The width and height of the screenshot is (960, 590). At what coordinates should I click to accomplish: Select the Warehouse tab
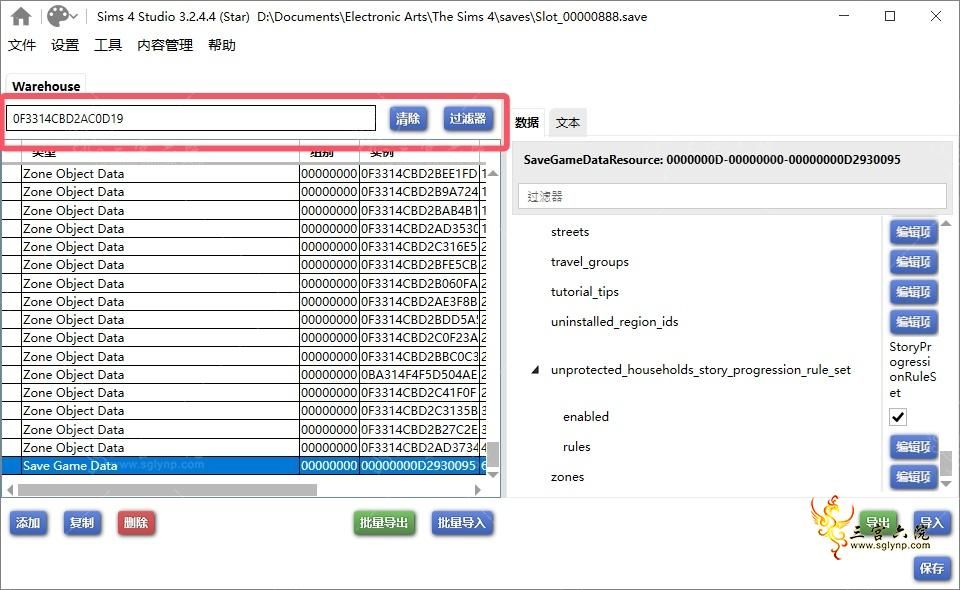46,86
